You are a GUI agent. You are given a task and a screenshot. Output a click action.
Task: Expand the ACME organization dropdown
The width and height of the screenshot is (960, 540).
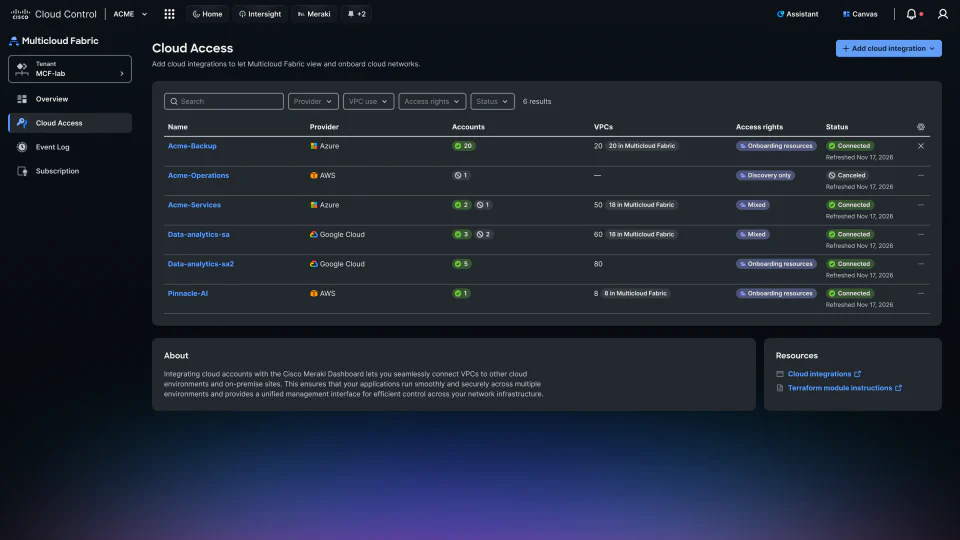130,14
